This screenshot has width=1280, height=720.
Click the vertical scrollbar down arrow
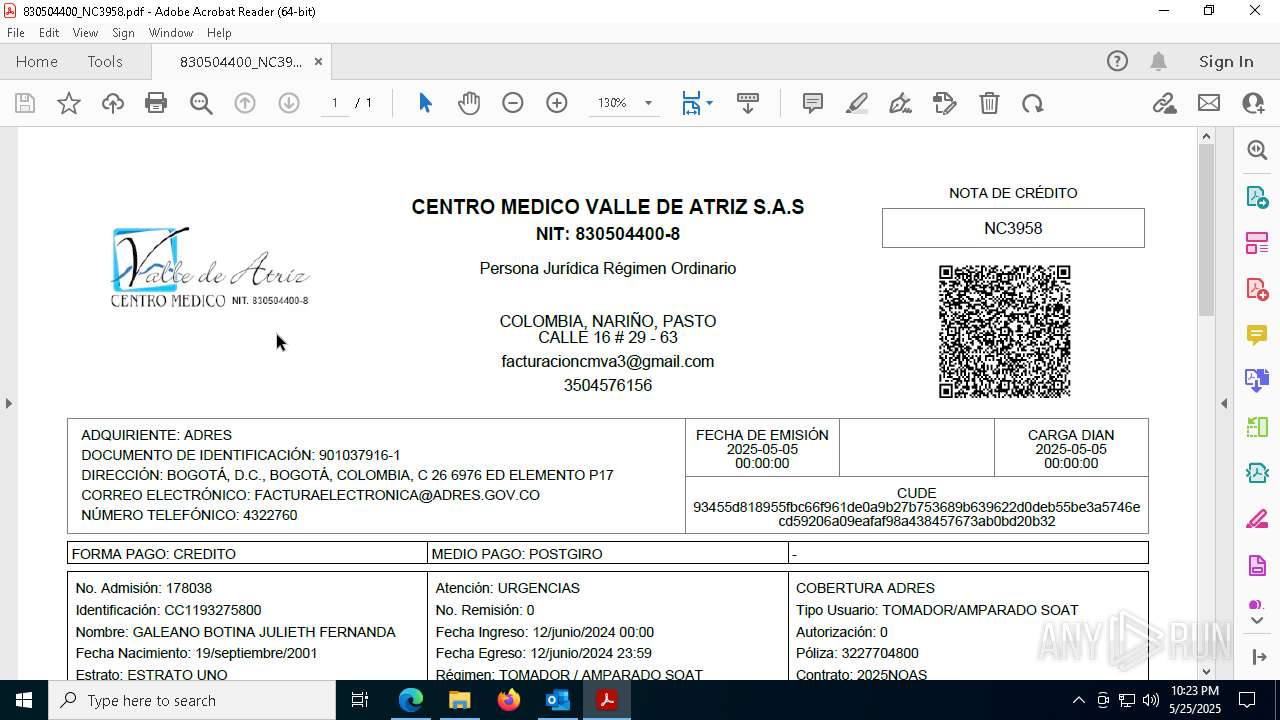(1206, 672)
